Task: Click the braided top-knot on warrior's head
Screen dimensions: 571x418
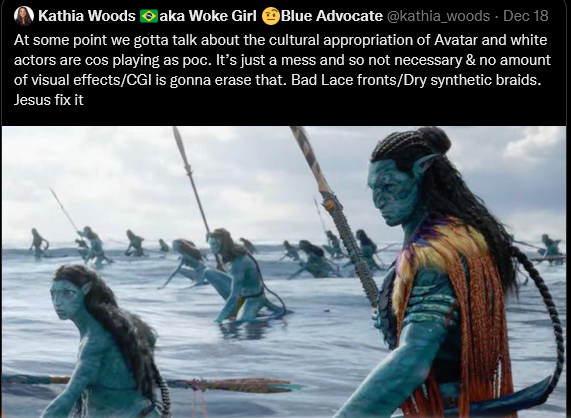Action: pos(411,144)
